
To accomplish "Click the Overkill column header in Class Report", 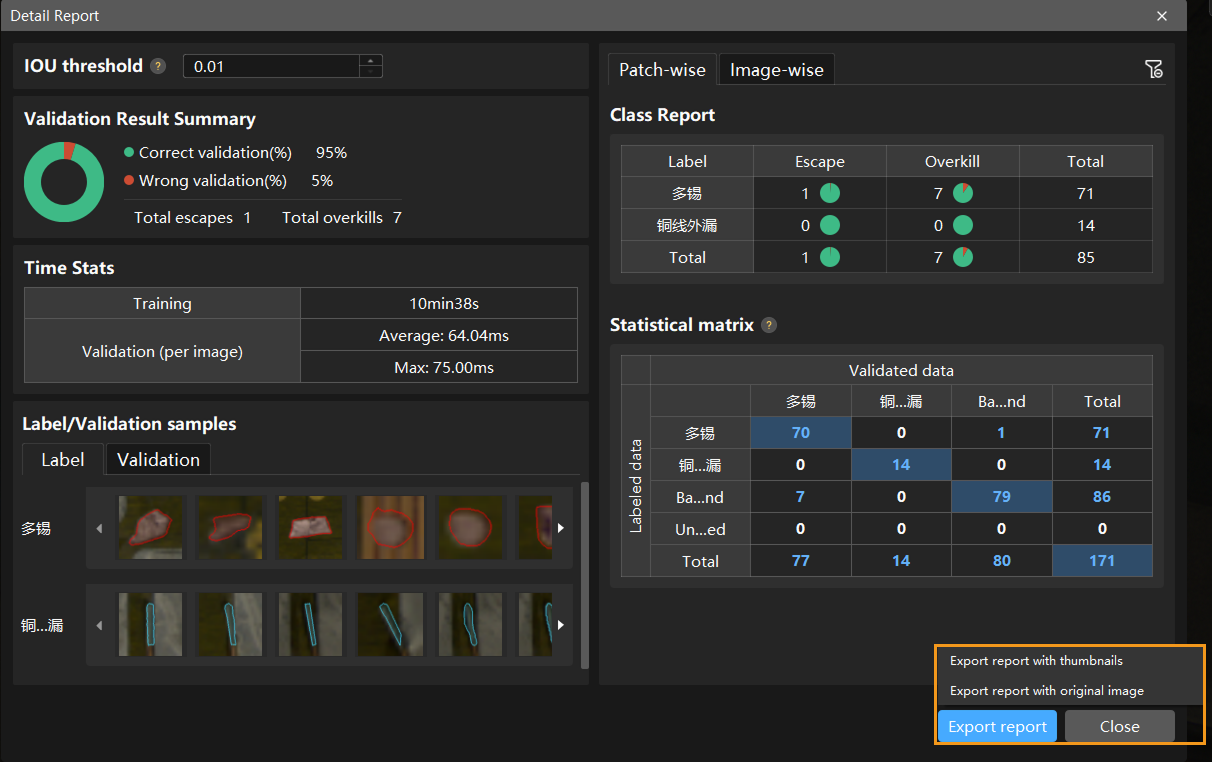I will 953,162.
